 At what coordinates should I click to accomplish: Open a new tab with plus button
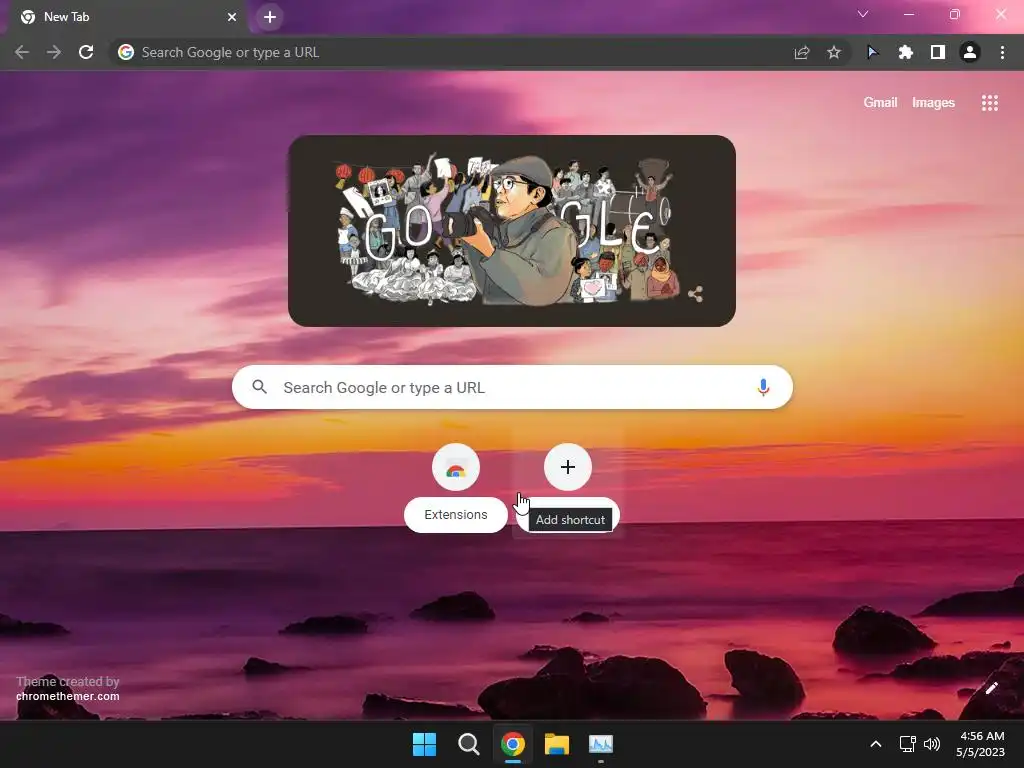(x=270, y=17)
